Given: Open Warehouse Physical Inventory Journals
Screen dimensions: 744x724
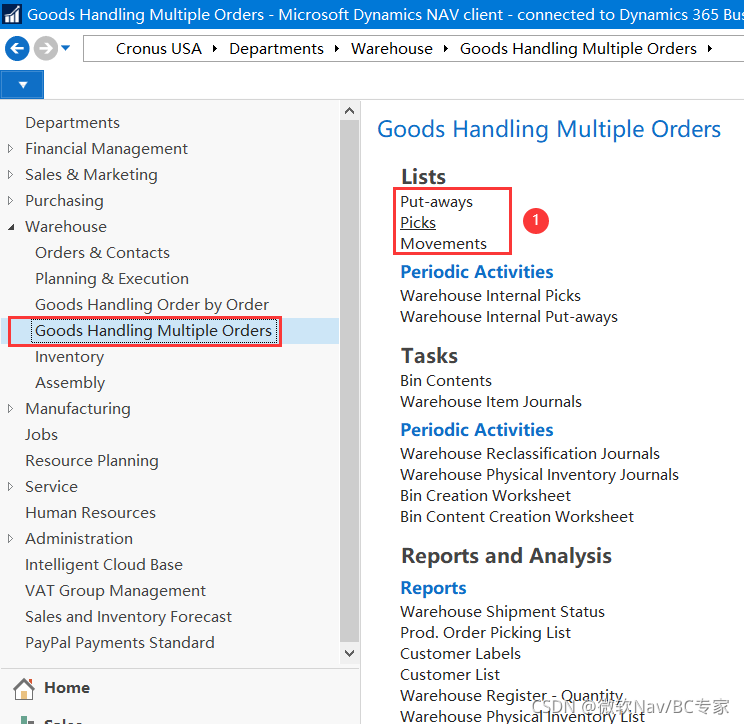Looking at the screenshot, I should point(539,474).
